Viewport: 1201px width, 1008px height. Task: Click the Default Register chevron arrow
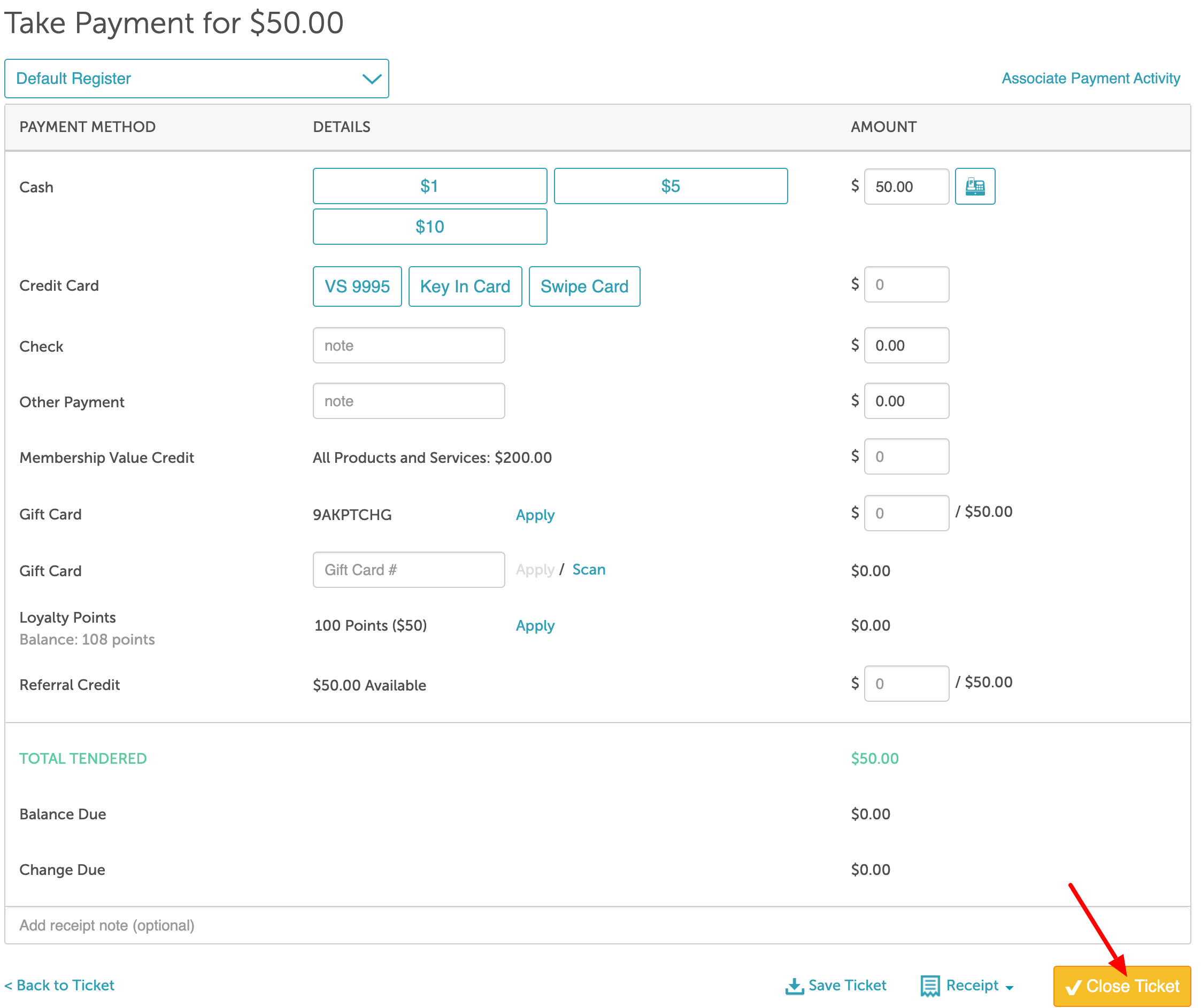coord(372,79)
